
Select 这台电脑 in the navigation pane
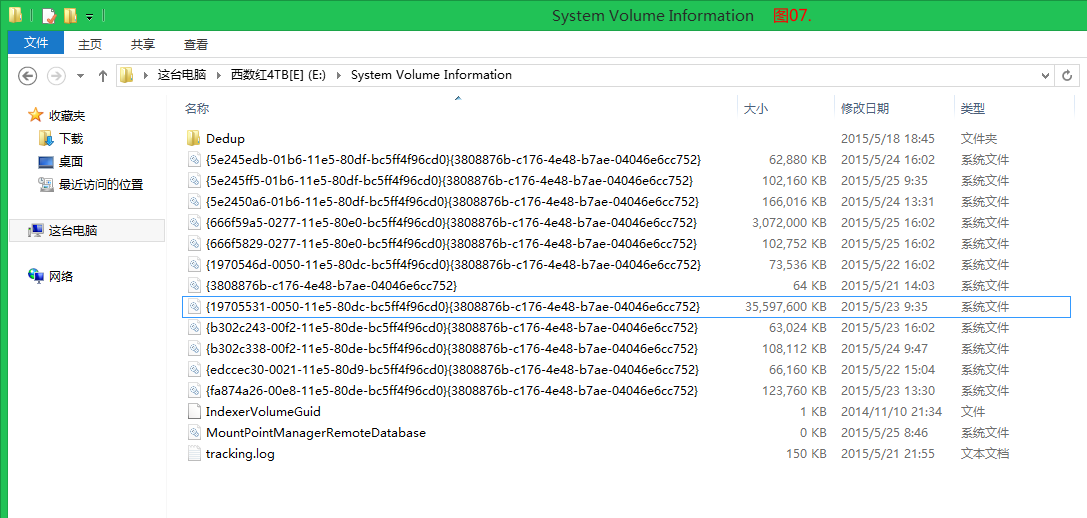coord(73,231)
